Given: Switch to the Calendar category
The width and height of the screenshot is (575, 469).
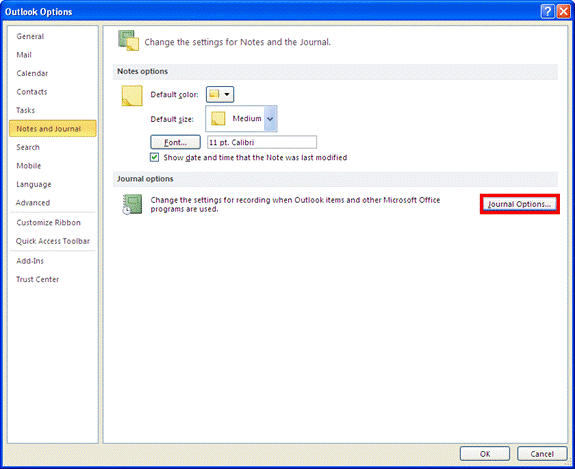Looking at the screenshot, I should point(32,73).
